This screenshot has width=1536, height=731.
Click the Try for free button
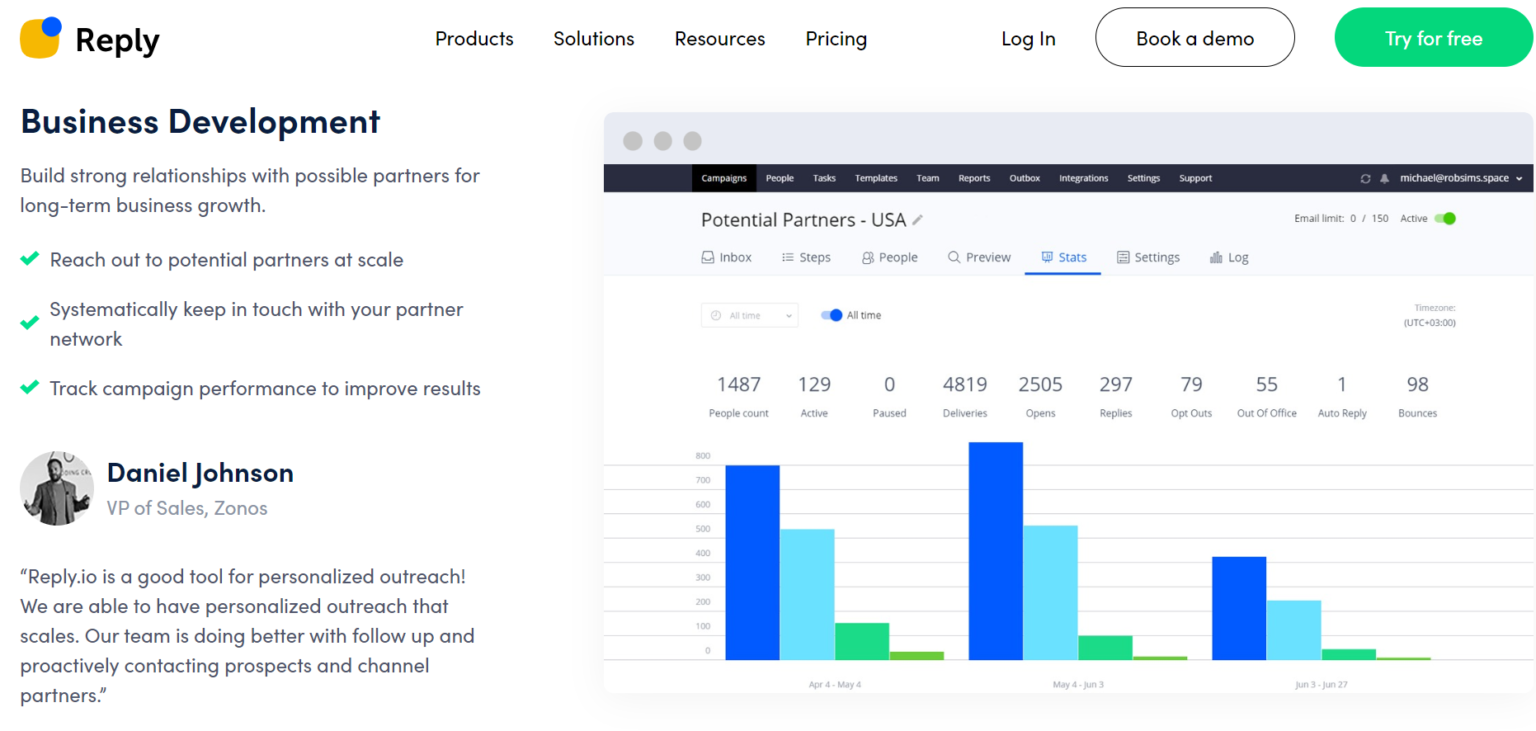pos(1433,38)
